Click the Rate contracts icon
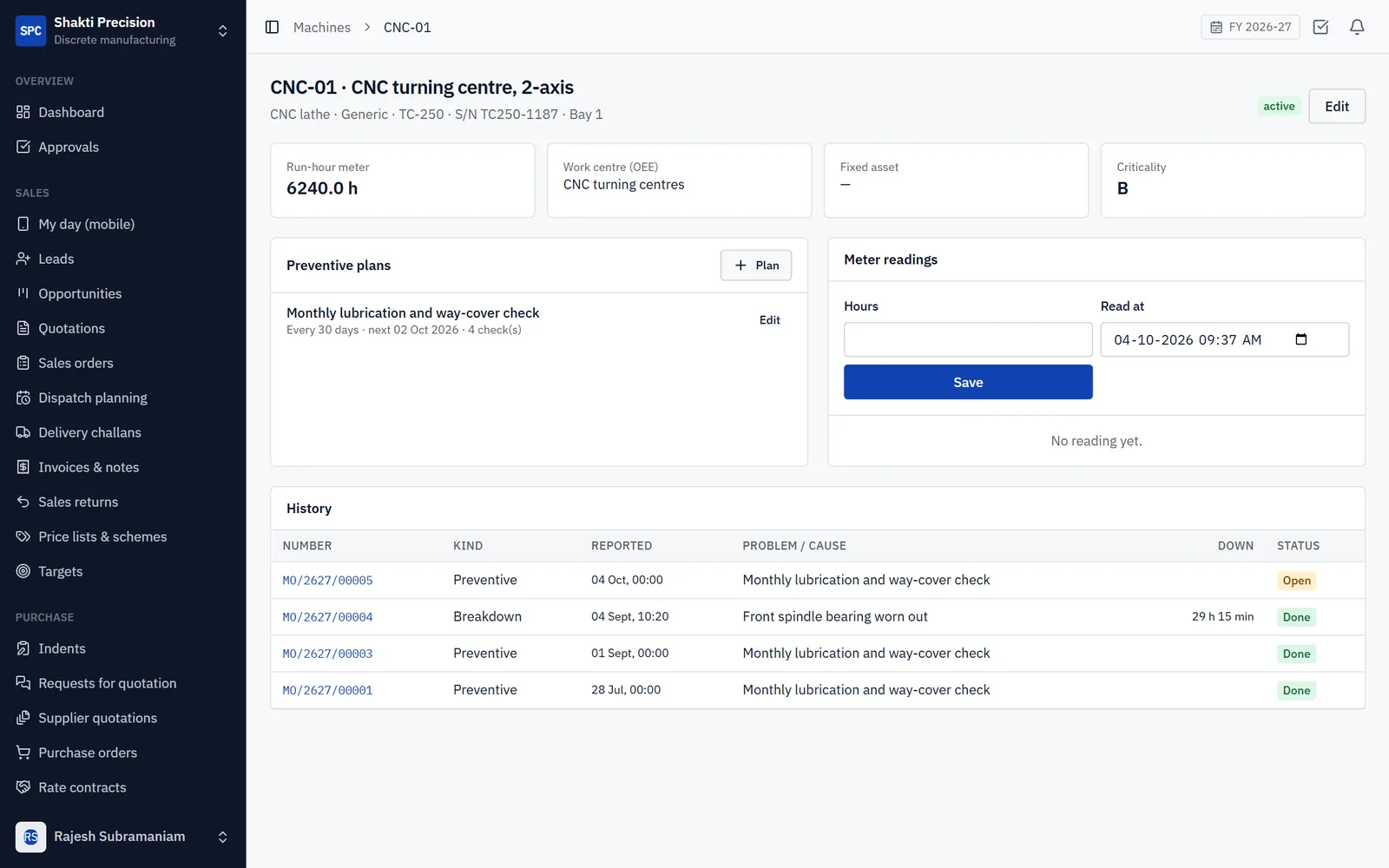The width and height of the screenshot is (1389, 868). [23, 787]
